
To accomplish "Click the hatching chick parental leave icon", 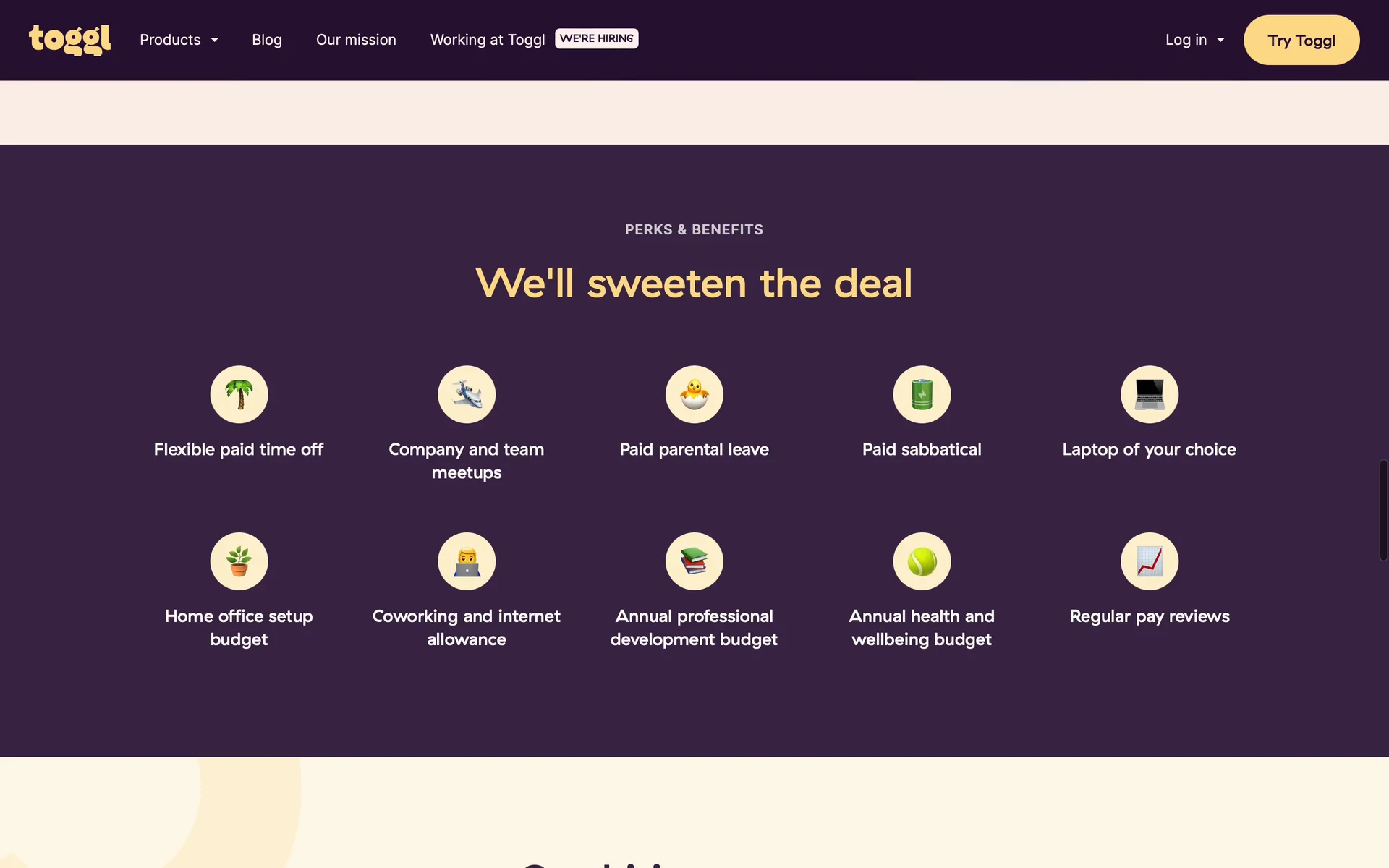I will point(694,394).
